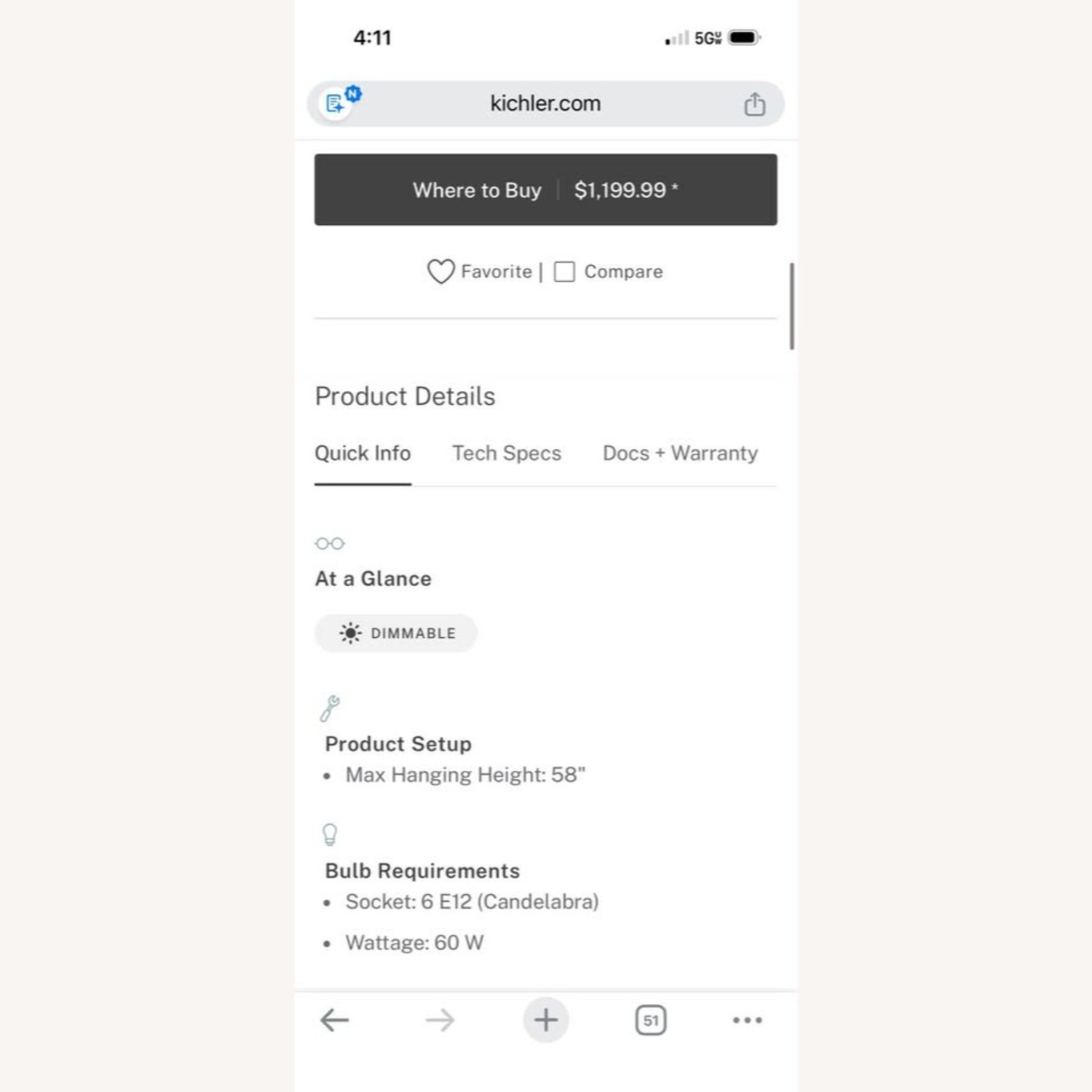Image resolution: width=1092 pixels, height=1092 pixels.
Task: Open the tab switcher showing 51
Action: [x=650, y=1020]
